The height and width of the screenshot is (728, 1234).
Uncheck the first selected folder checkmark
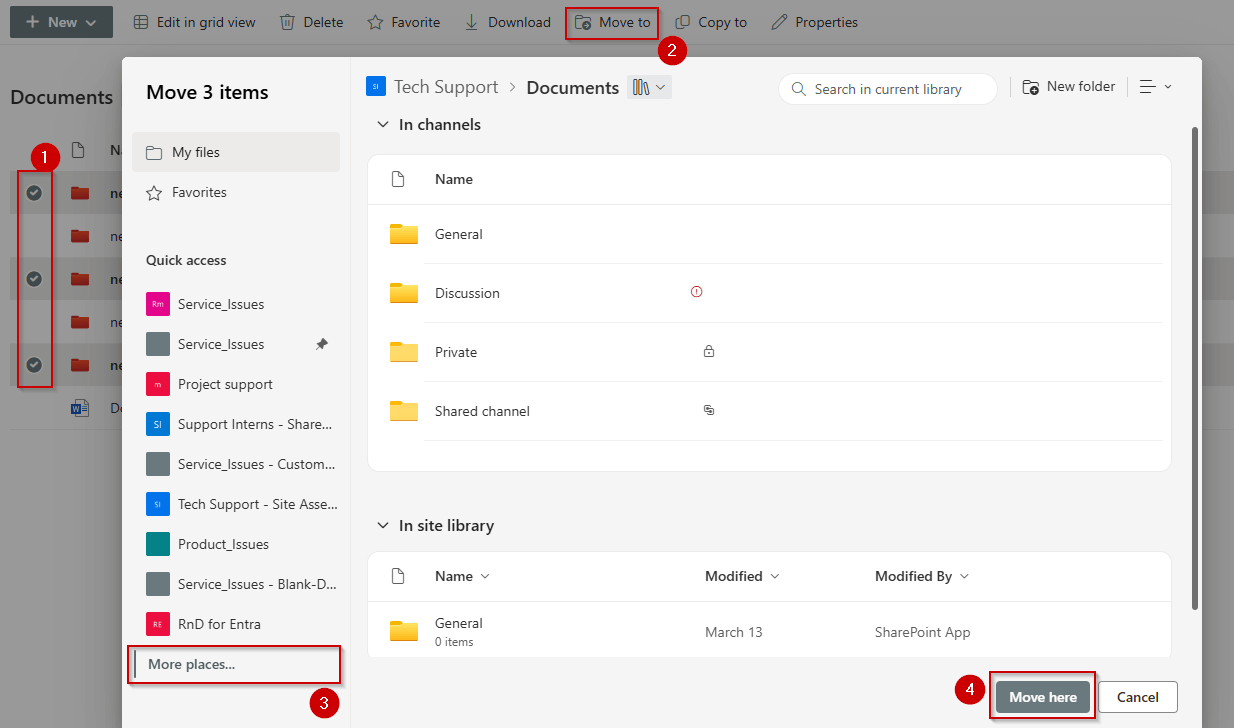[x=34, y=192]
